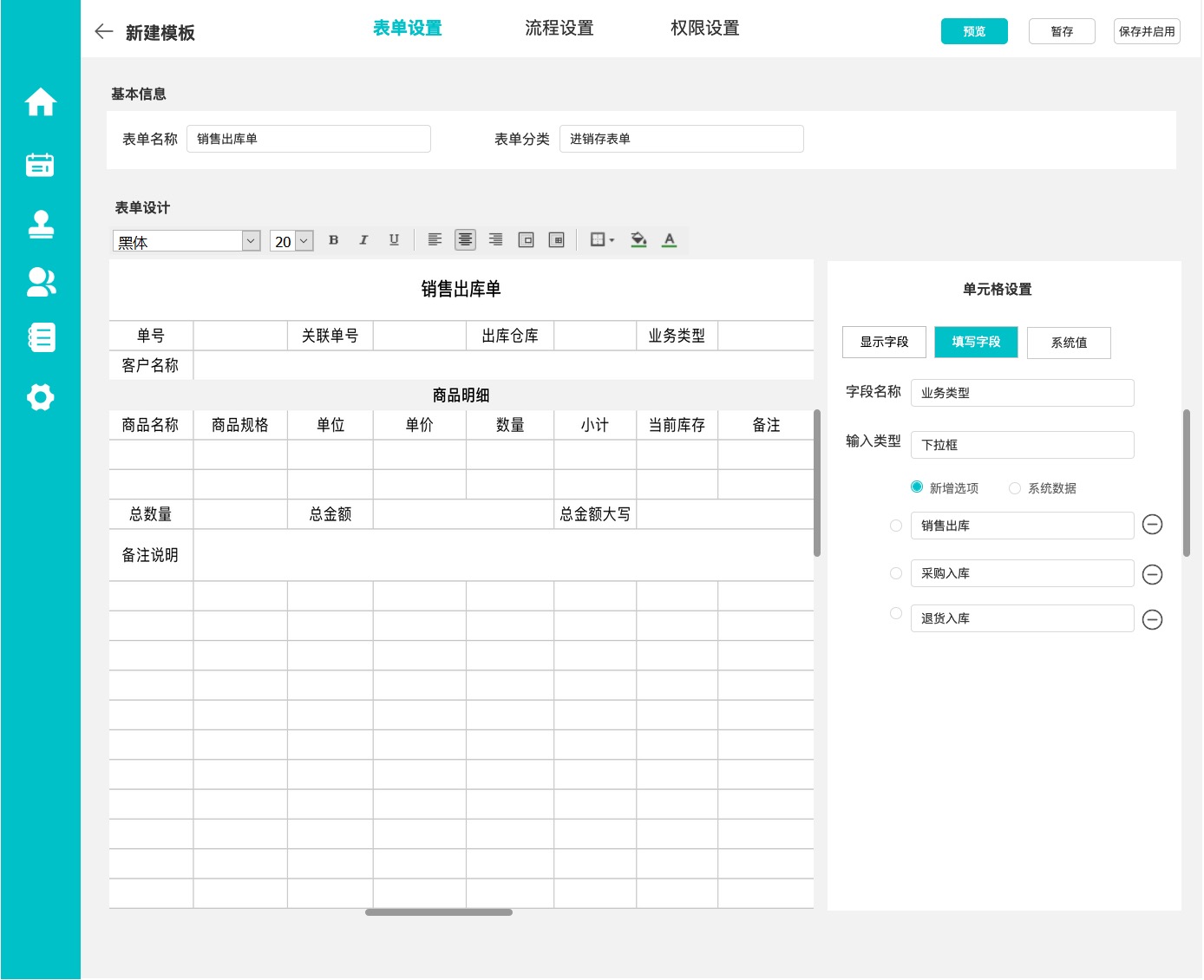Screen dimensions: 1204x980
Task: Select the 备注说明 cell
Action: coord(150,555)
